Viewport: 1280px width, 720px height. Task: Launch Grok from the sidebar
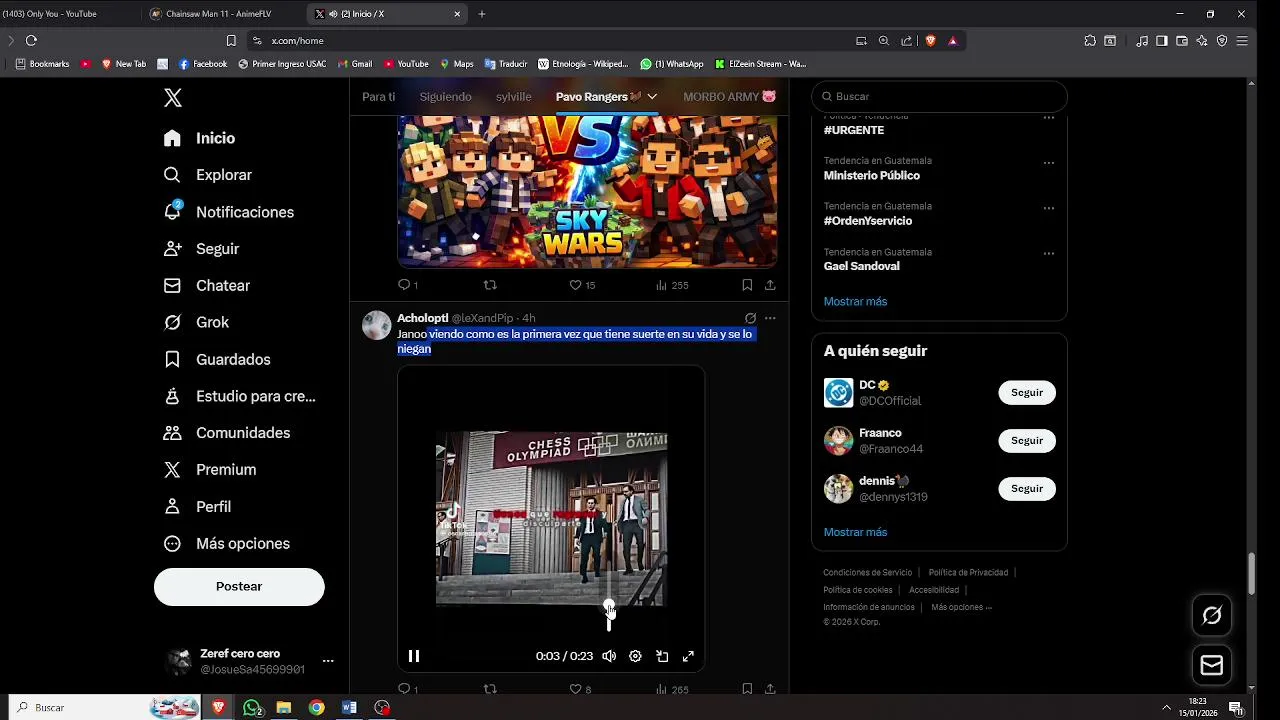point(196,322)
